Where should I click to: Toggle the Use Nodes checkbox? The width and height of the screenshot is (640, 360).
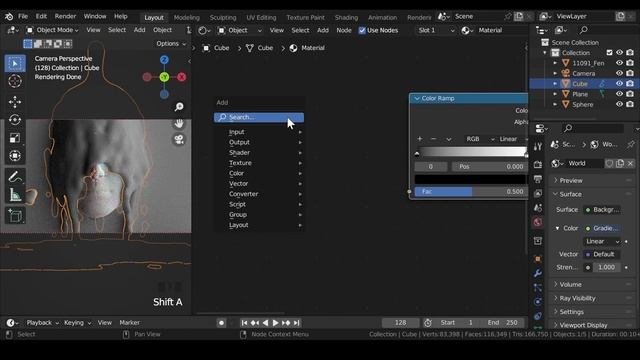point(362,30)
